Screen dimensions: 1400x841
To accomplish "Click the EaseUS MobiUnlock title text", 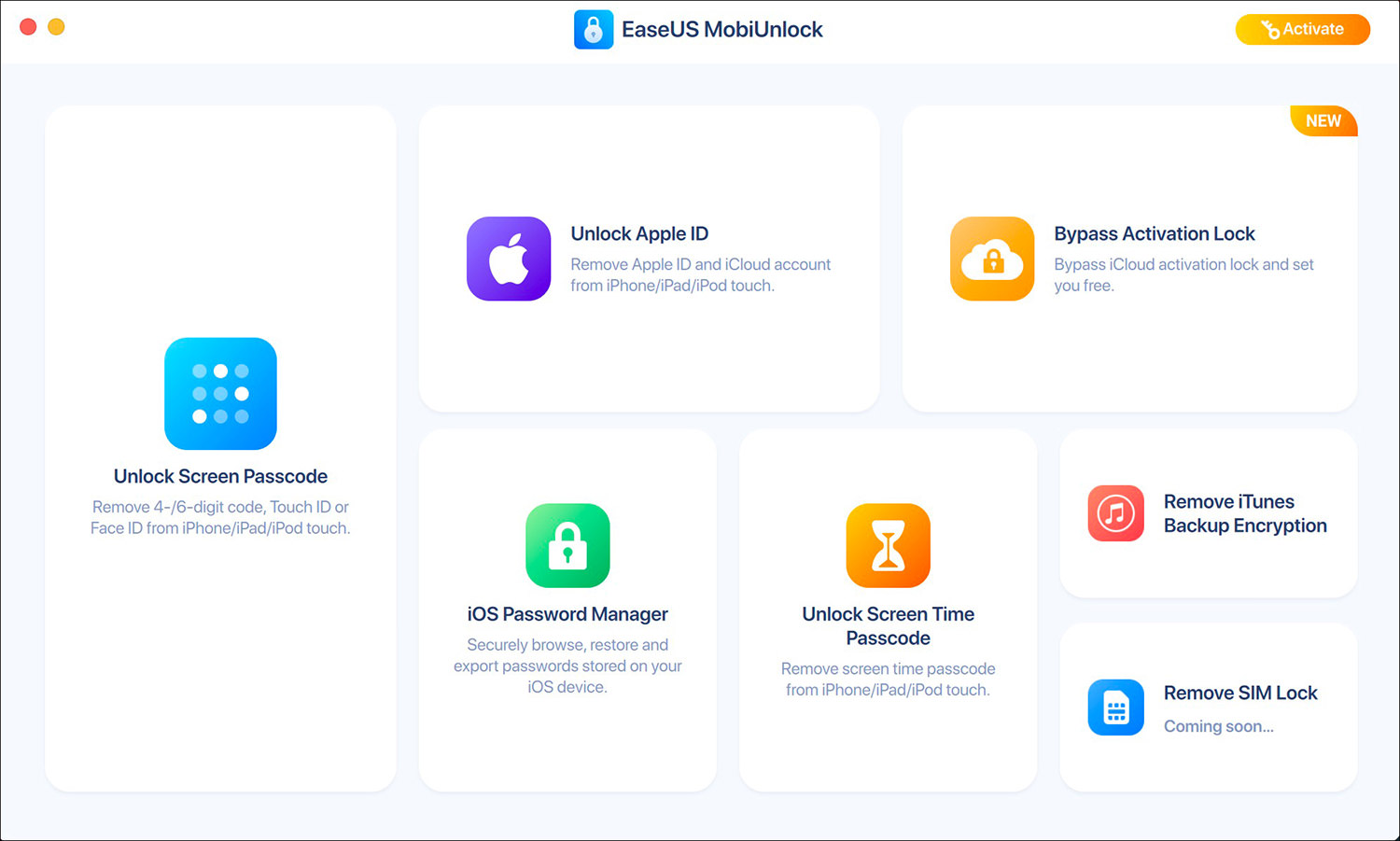I will [722, 30].
